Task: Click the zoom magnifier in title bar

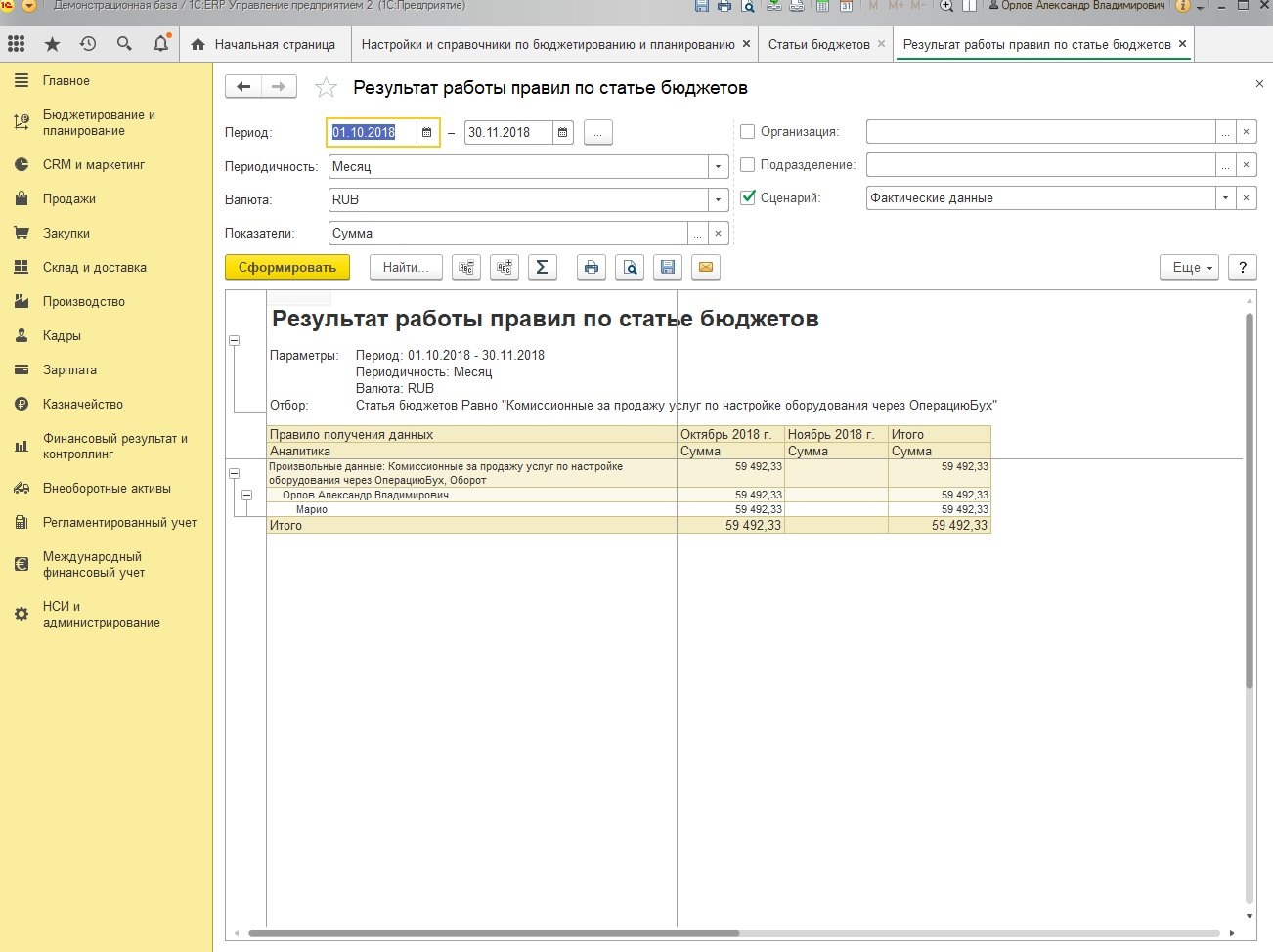Action: [x=946, y=6]
